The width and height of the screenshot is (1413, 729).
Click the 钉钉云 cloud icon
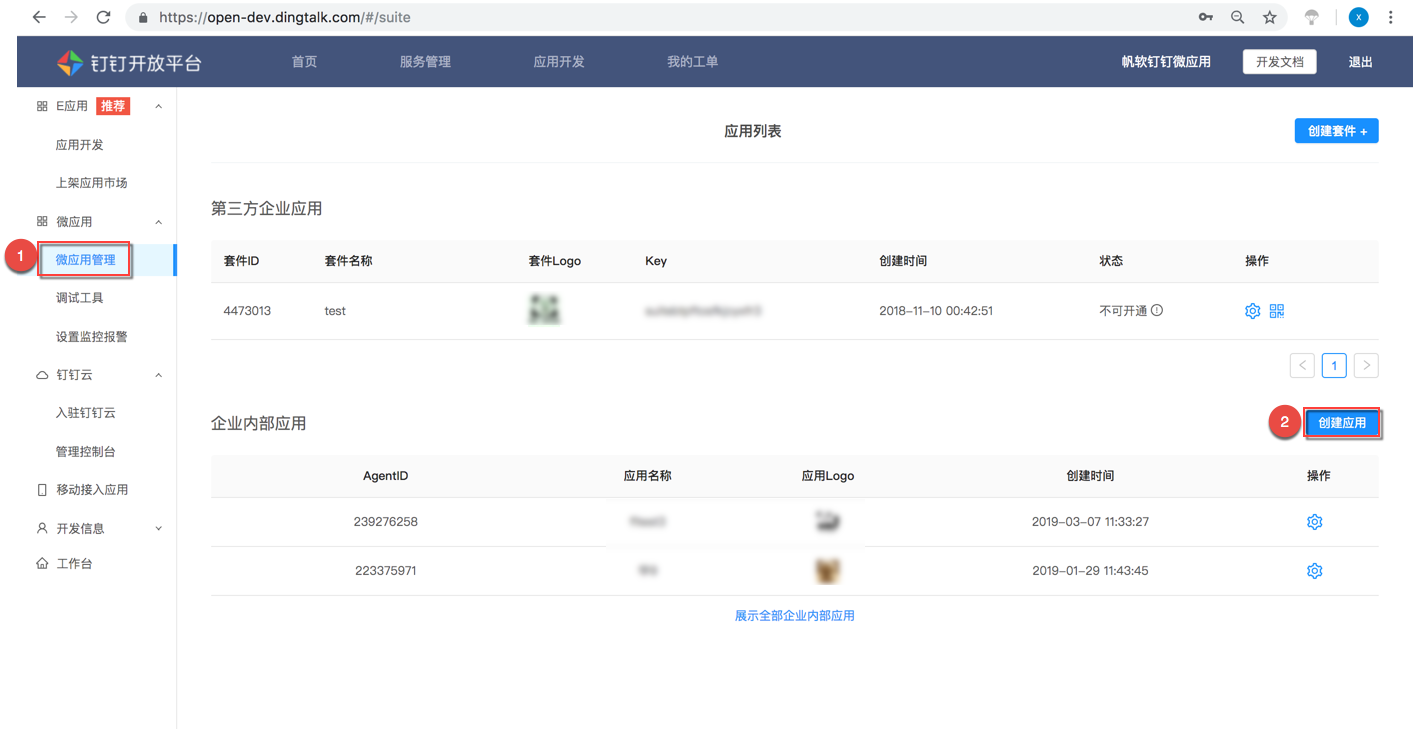point(42,375)
